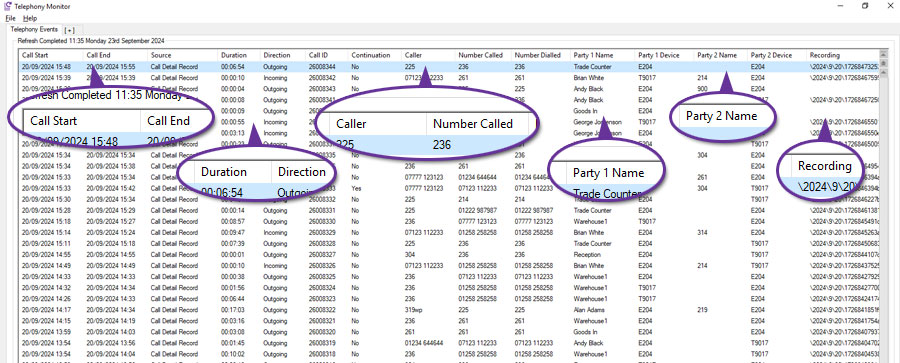
Task: Click the Telephony Monitor app icon
Action: (7, 6)
